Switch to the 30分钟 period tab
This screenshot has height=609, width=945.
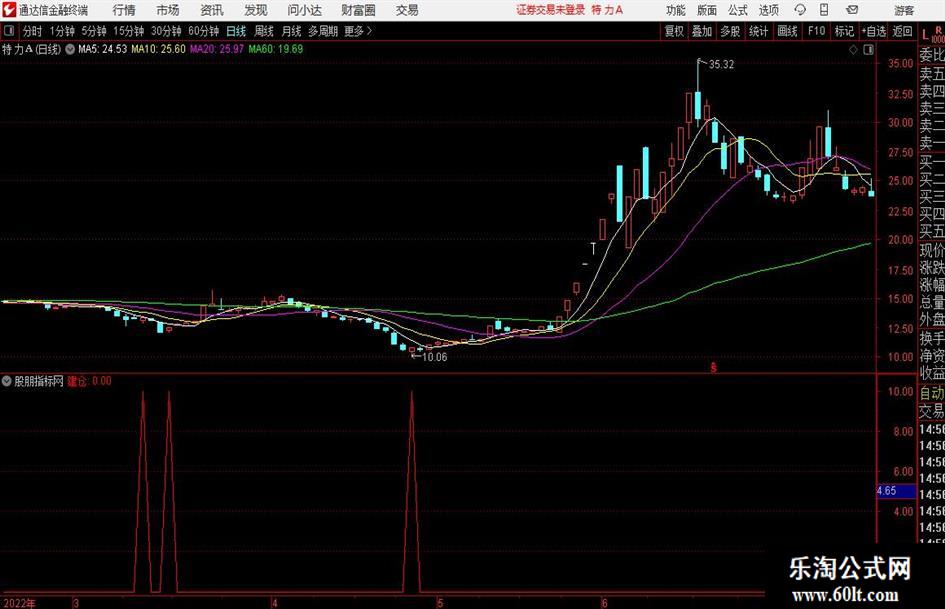[166, 31]
